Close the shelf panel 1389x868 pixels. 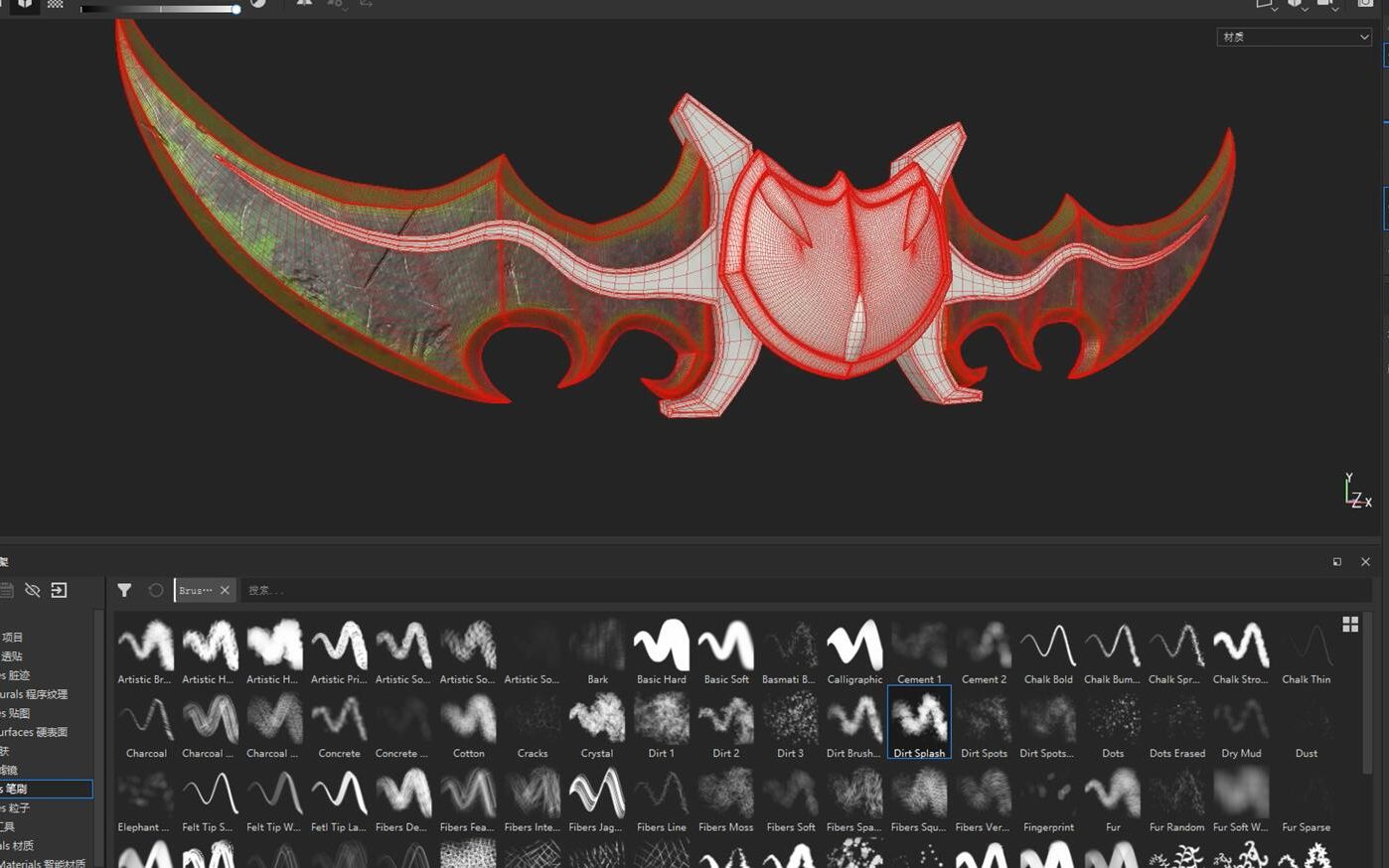coord(1365,562)
